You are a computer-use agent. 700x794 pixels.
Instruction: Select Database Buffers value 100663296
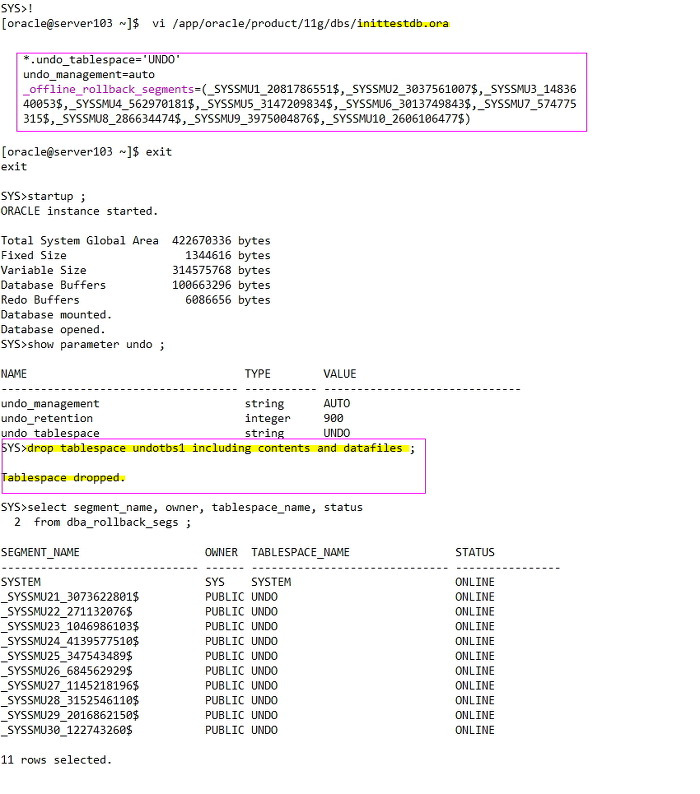(201, 285)
